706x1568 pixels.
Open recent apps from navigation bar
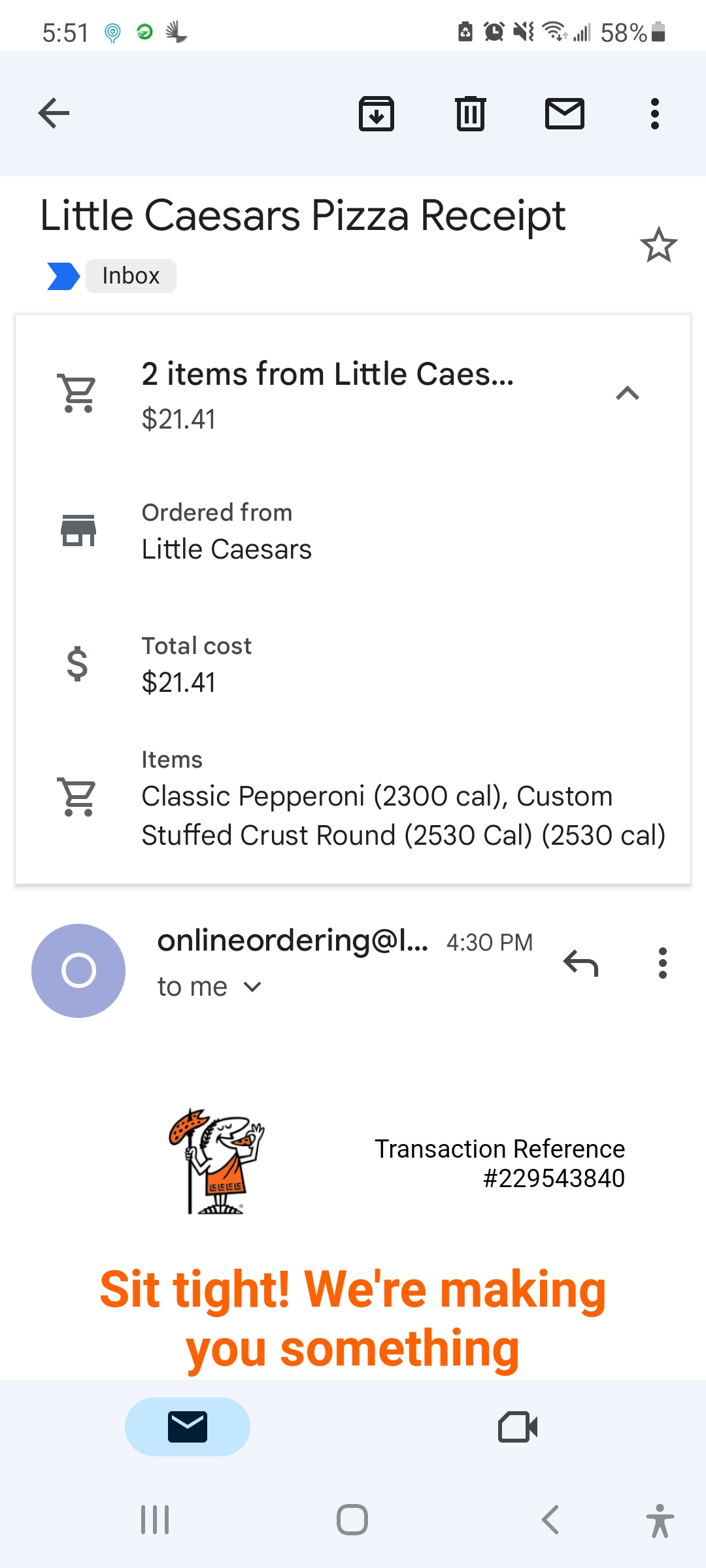pos(155,1520)
